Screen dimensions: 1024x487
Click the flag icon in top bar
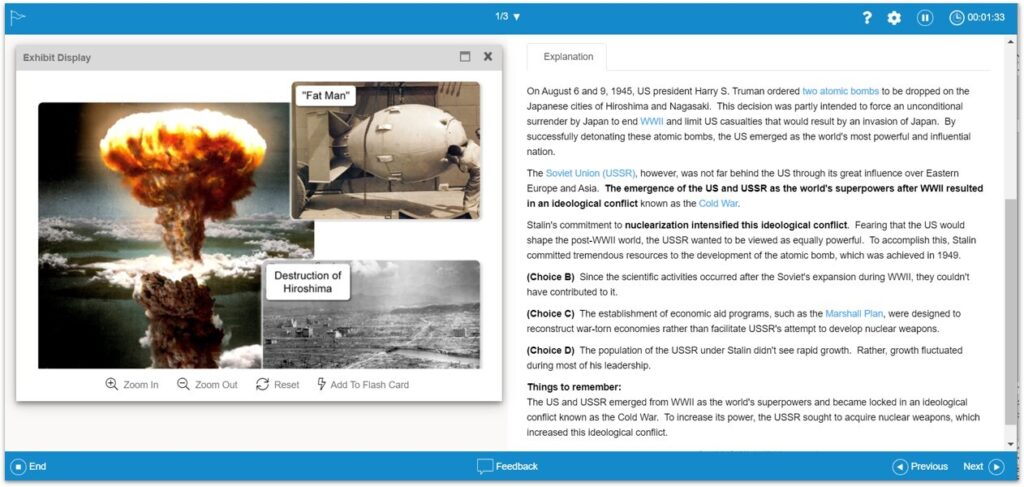(x=18, y=17)
